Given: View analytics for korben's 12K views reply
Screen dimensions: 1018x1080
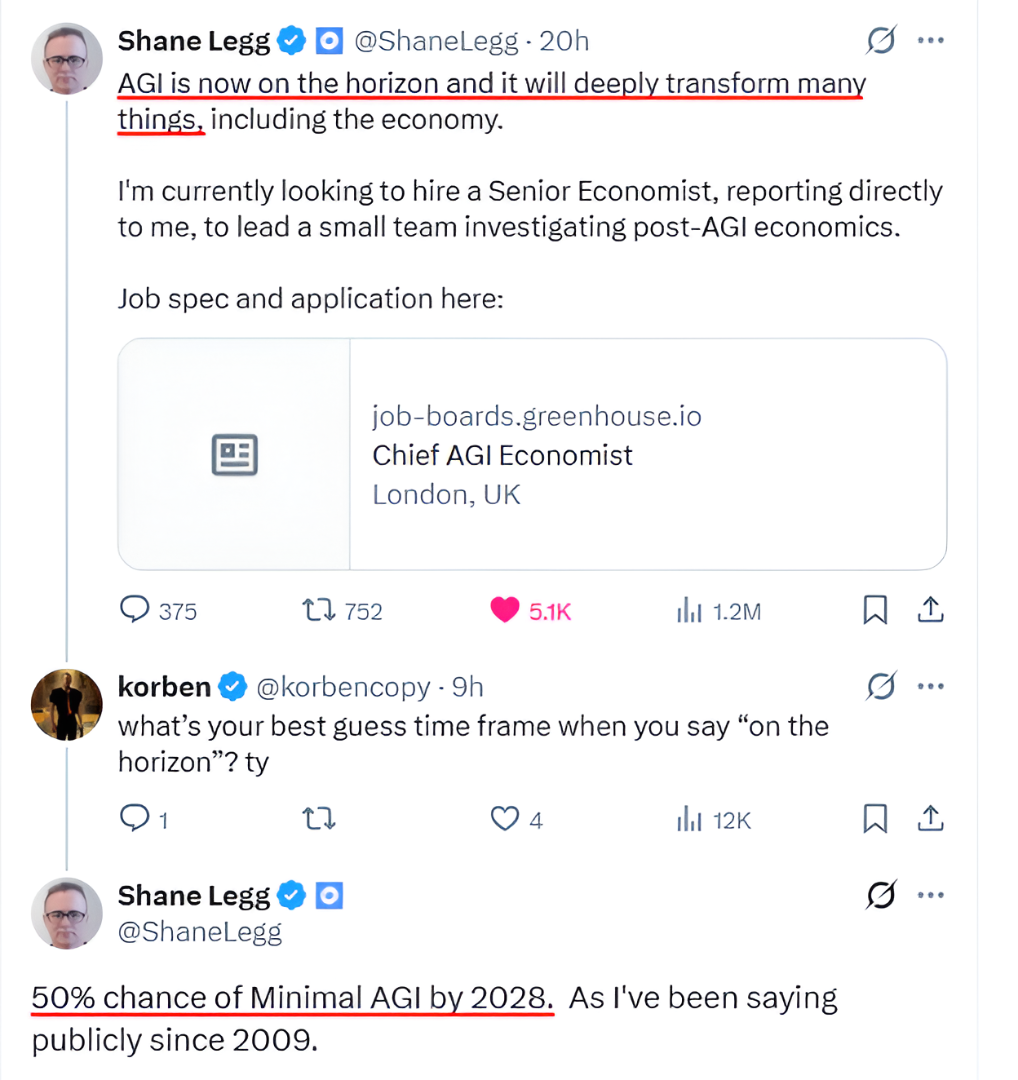Looking at the screenshot, I should click(x=687, y=820).
